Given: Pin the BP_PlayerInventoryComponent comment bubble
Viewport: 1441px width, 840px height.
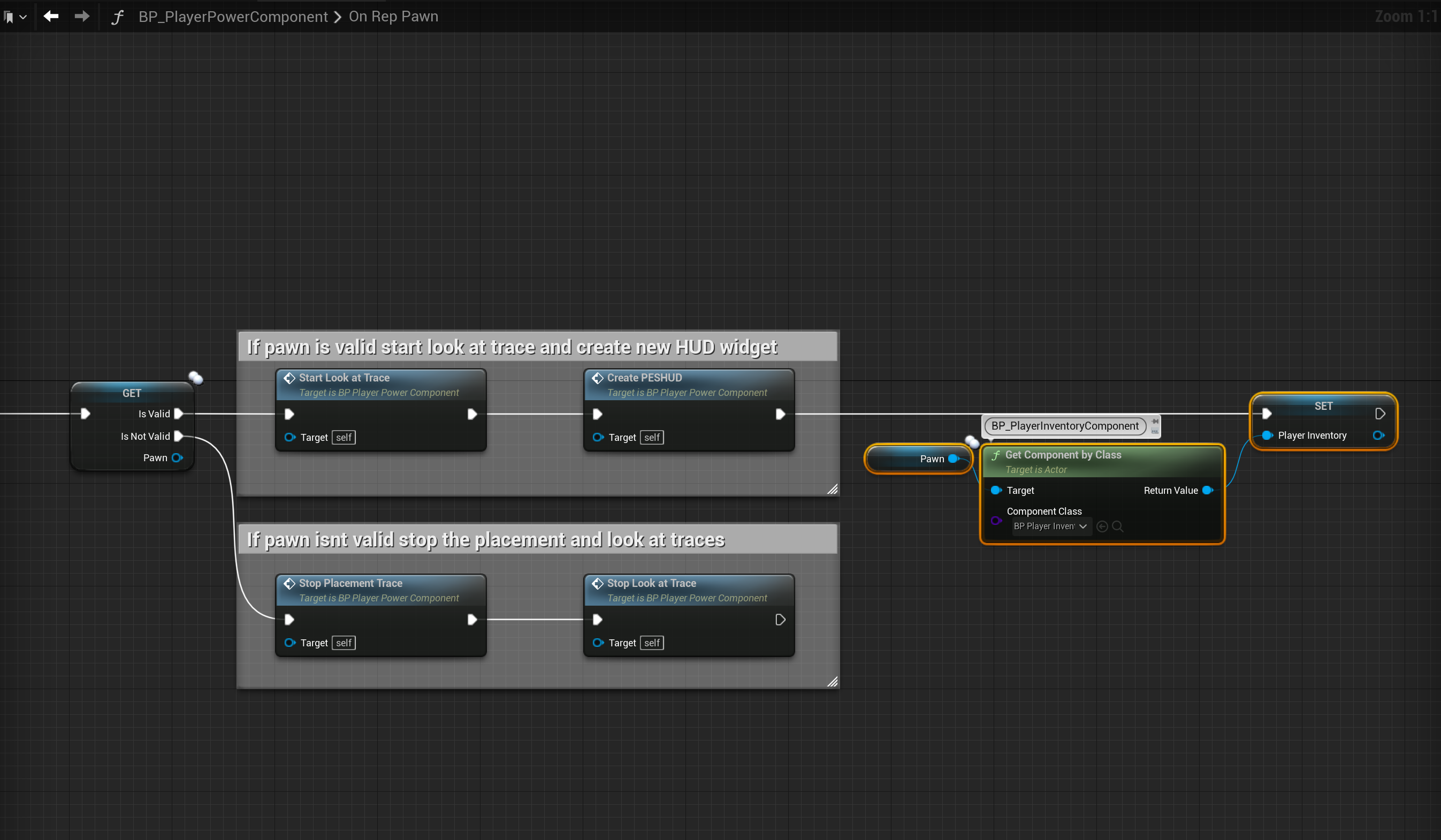Looking at the screenshot, I should coord(1155,421).
